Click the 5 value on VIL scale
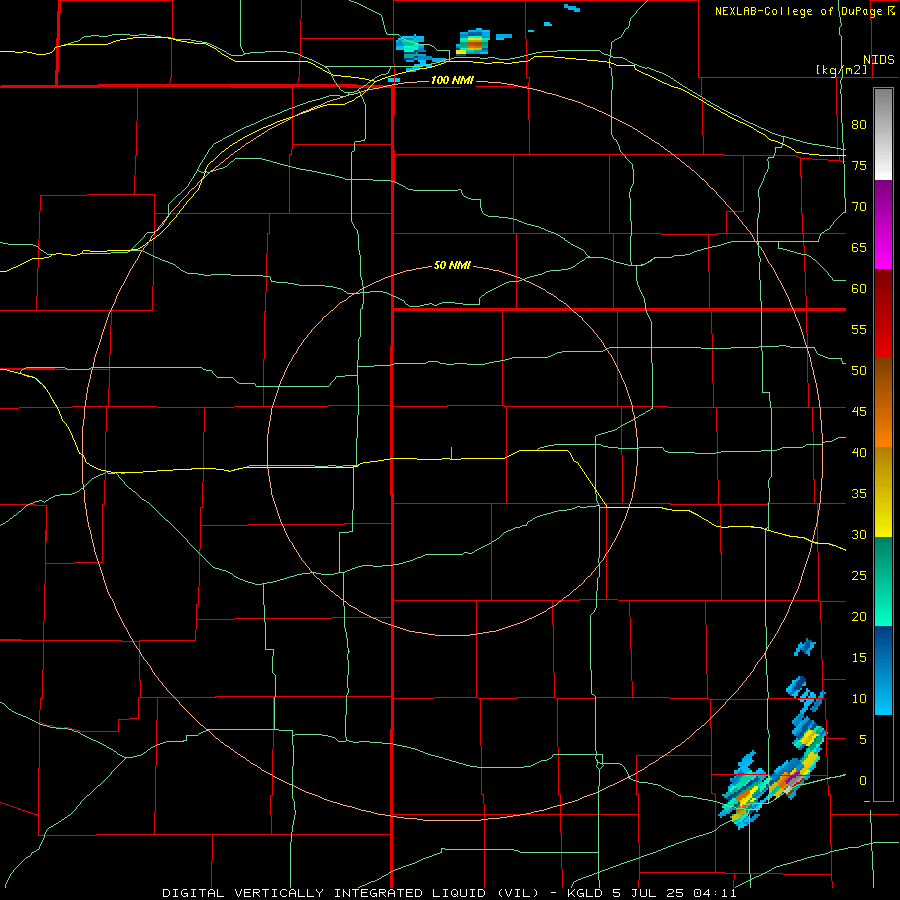This screenshot has height=900, width=900. tap(863, 740)
